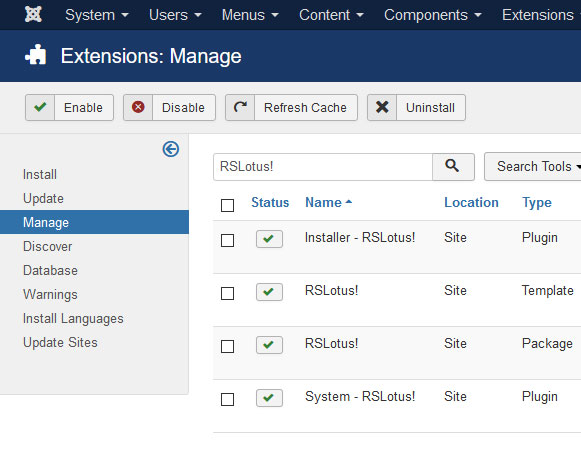Open the System dropdown menu
The width and height of the screenshot is (581, 462).
click(97, 15)
